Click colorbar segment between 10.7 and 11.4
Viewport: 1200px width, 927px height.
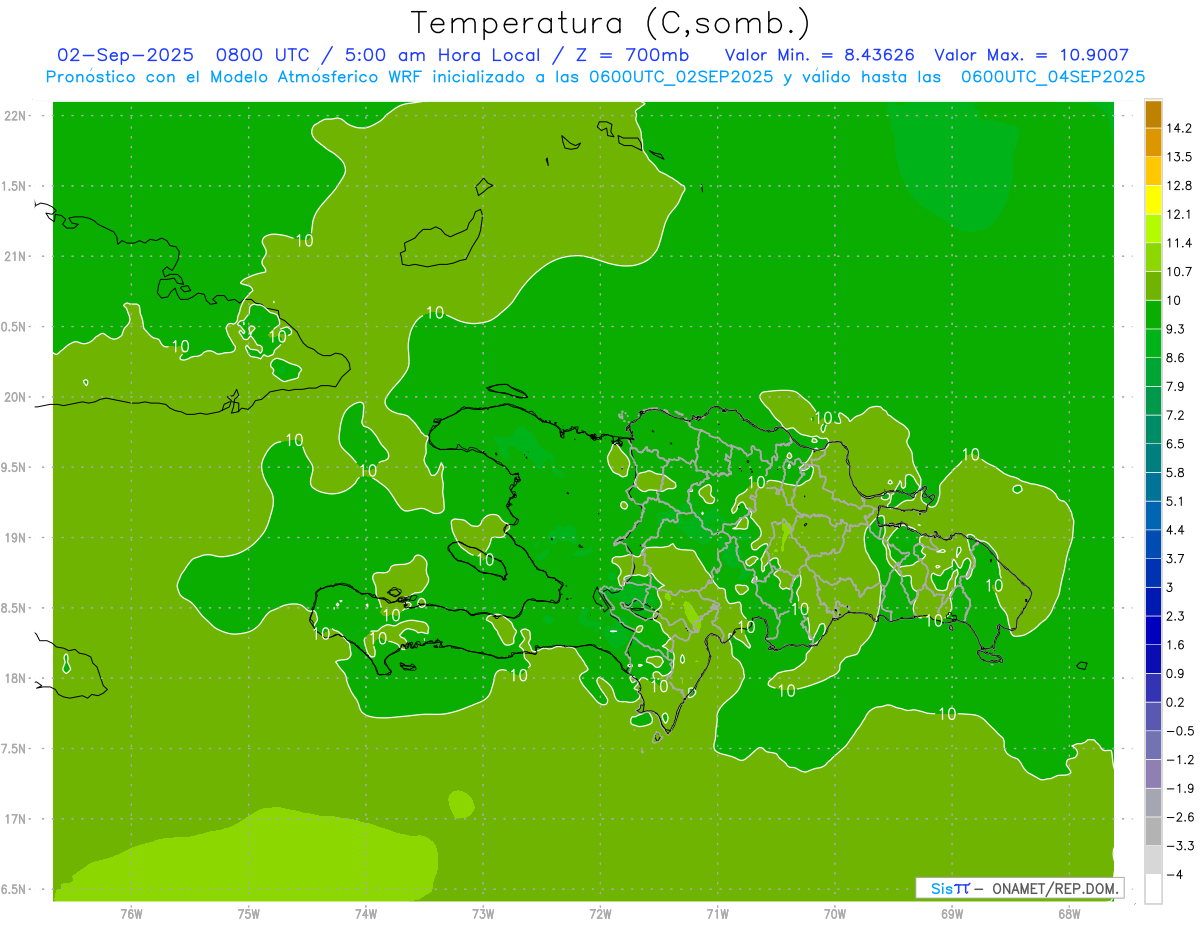[x=1153, y=257]
